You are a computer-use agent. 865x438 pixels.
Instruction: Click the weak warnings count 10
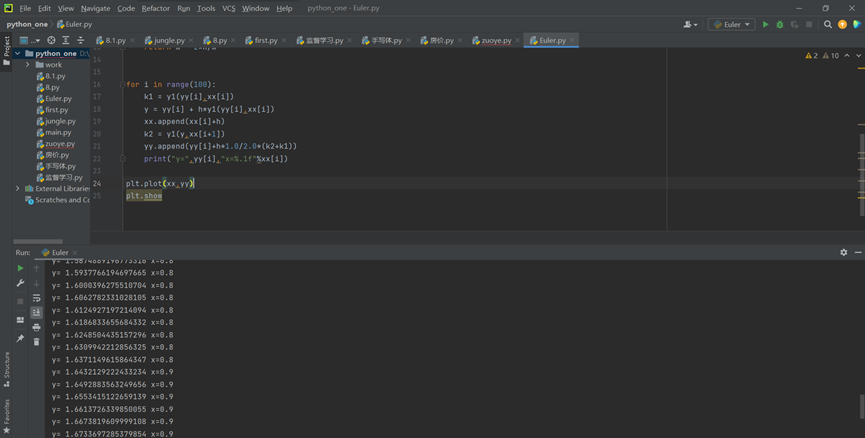(831, 56)
